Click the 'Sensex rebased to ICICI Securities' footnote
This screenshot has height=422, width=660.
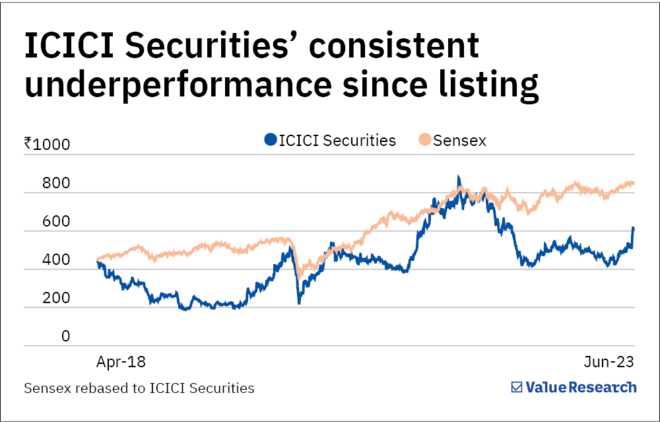click(141, 387)
